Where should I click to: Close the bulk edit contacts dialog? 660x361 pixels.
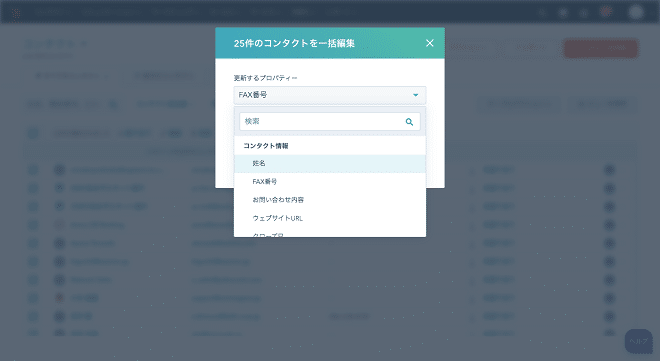(x=429, y=43)
